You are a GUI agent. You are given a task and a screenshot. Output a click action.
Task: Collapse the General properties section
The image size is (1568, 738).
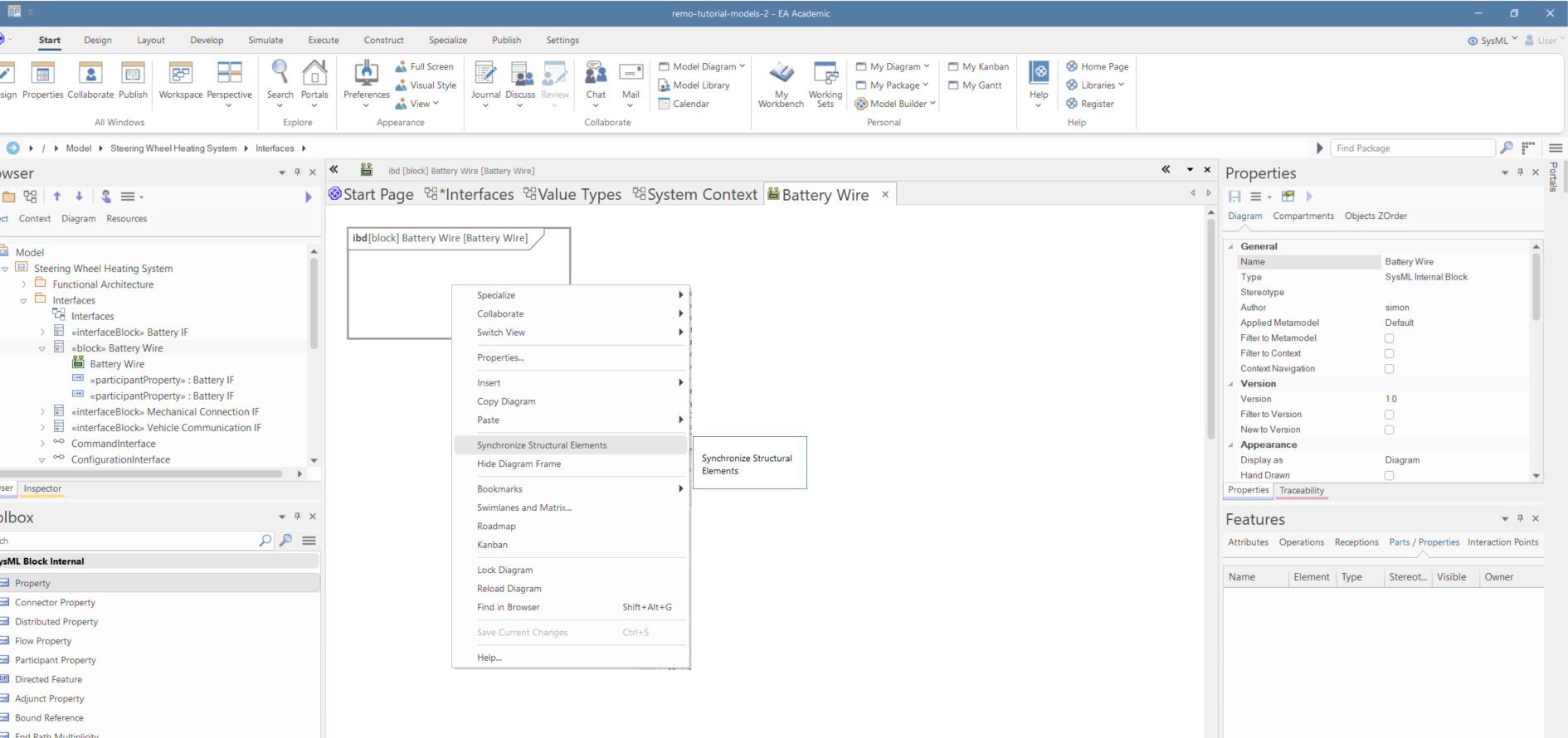(1230, 247)
